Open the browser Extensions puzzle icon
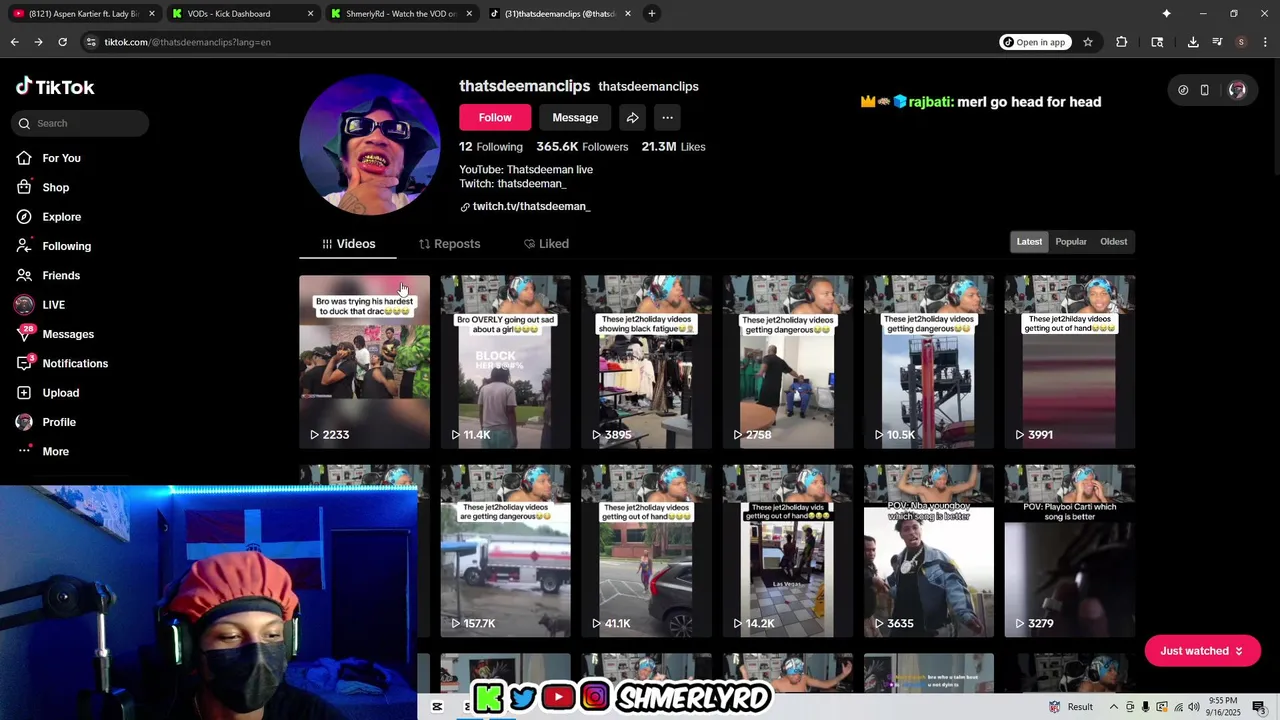Viewport: 1280px width, 720px height. tap(1122, 42)
